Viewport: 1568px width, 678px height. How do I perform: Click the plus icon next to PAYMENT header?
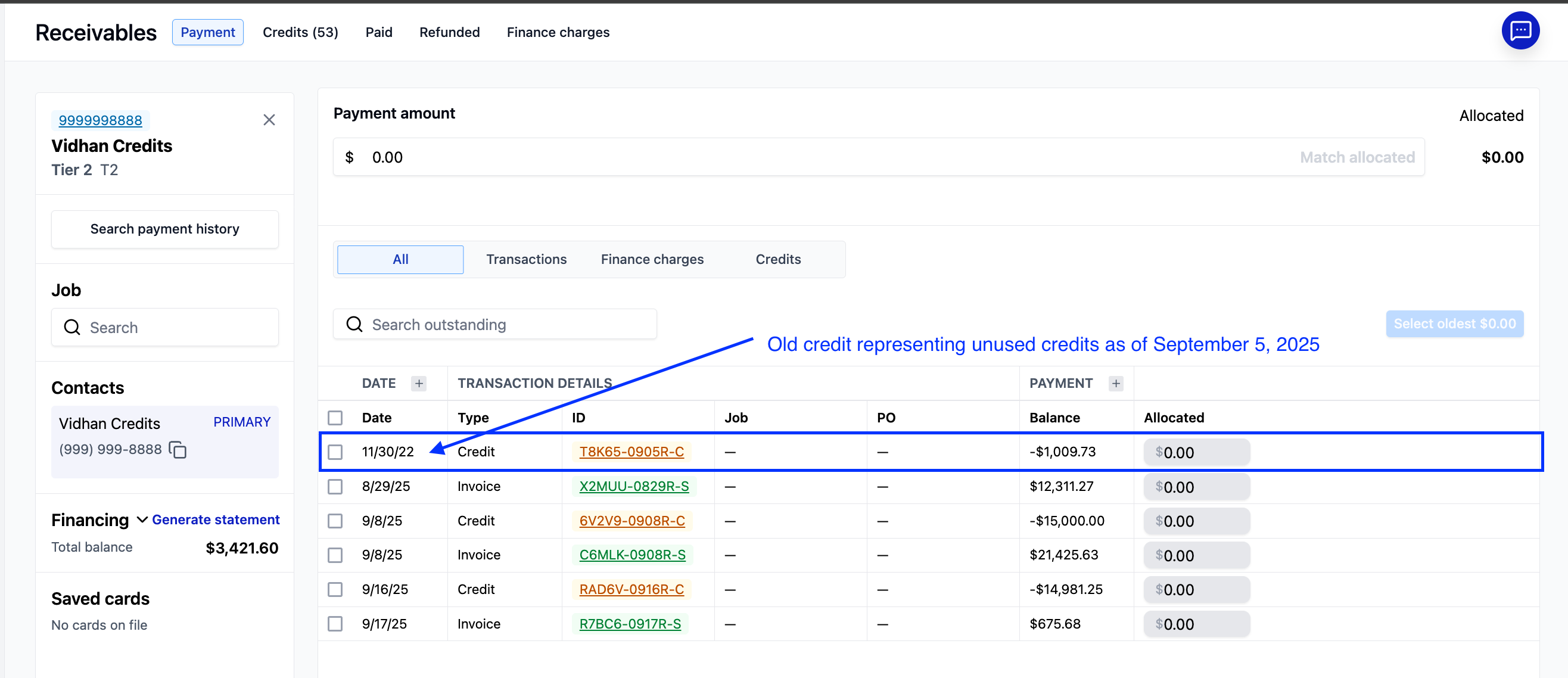1115,384
